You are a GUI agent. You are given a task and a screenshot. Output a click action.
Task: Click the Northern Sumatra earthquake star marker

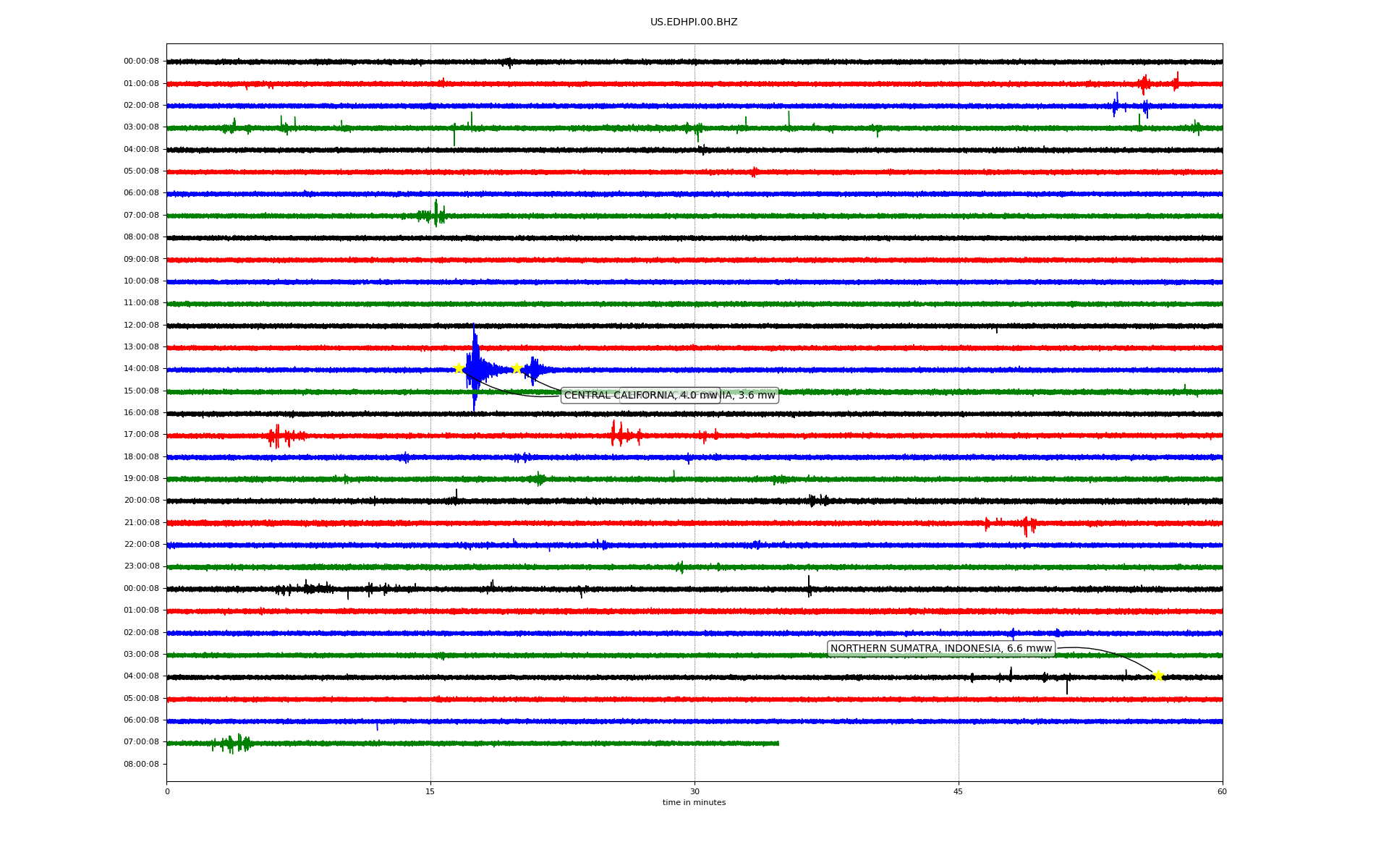[1158, 676]
